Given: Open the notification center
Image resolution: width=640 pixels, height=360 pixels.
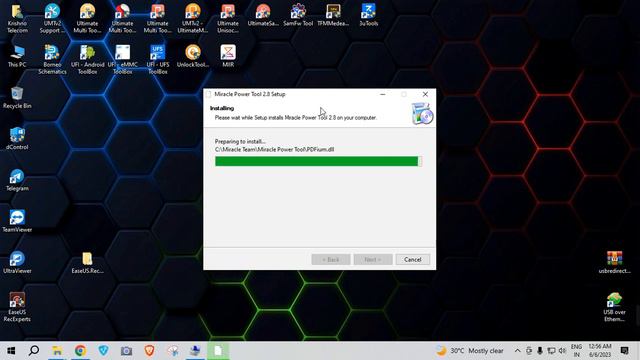Looking at the screenshot, I should 624,351.
